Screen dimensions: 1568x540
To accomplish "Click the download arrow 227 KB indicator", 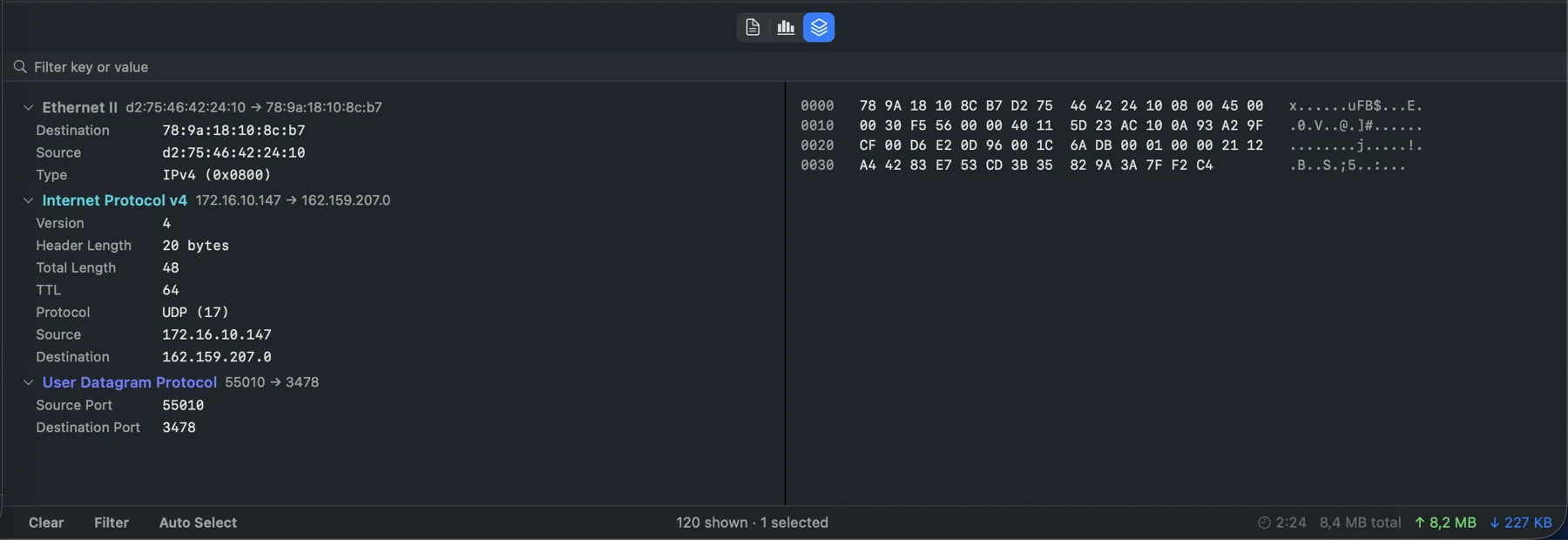I will tap(1521, 523).
